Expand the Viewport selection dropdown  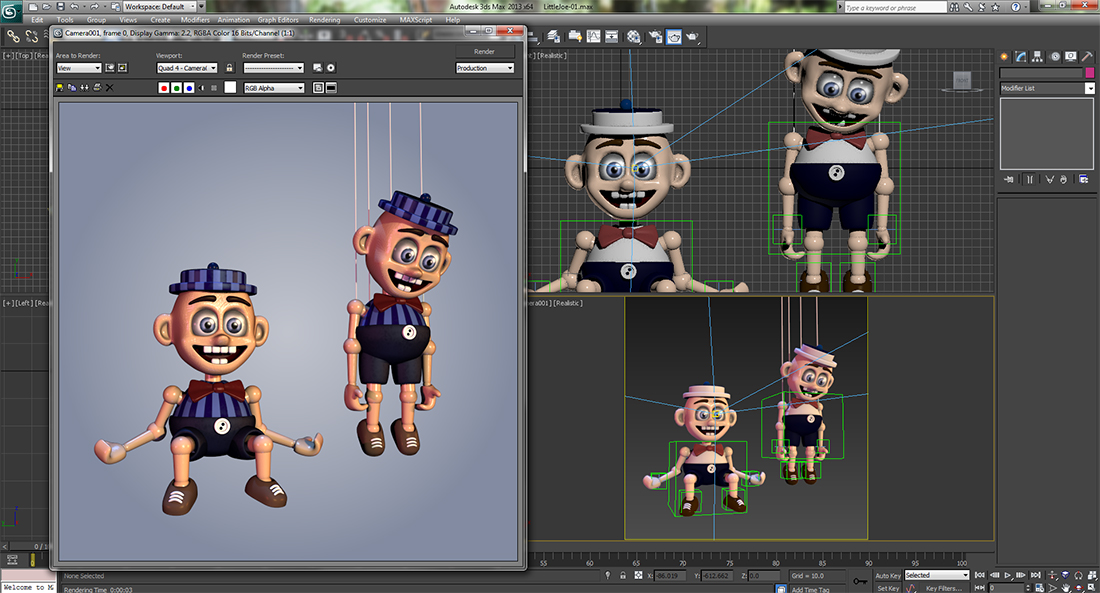coord(186,68)
